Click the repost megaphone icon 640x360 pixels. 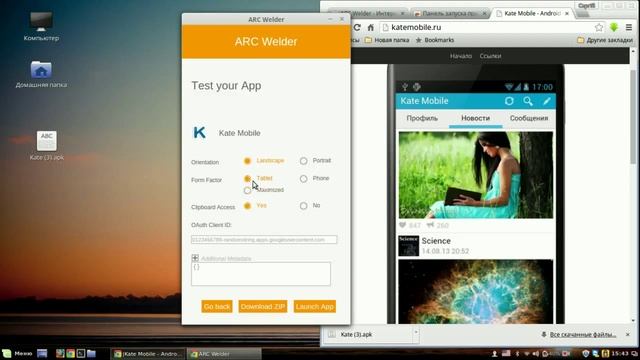pos(430,225)
